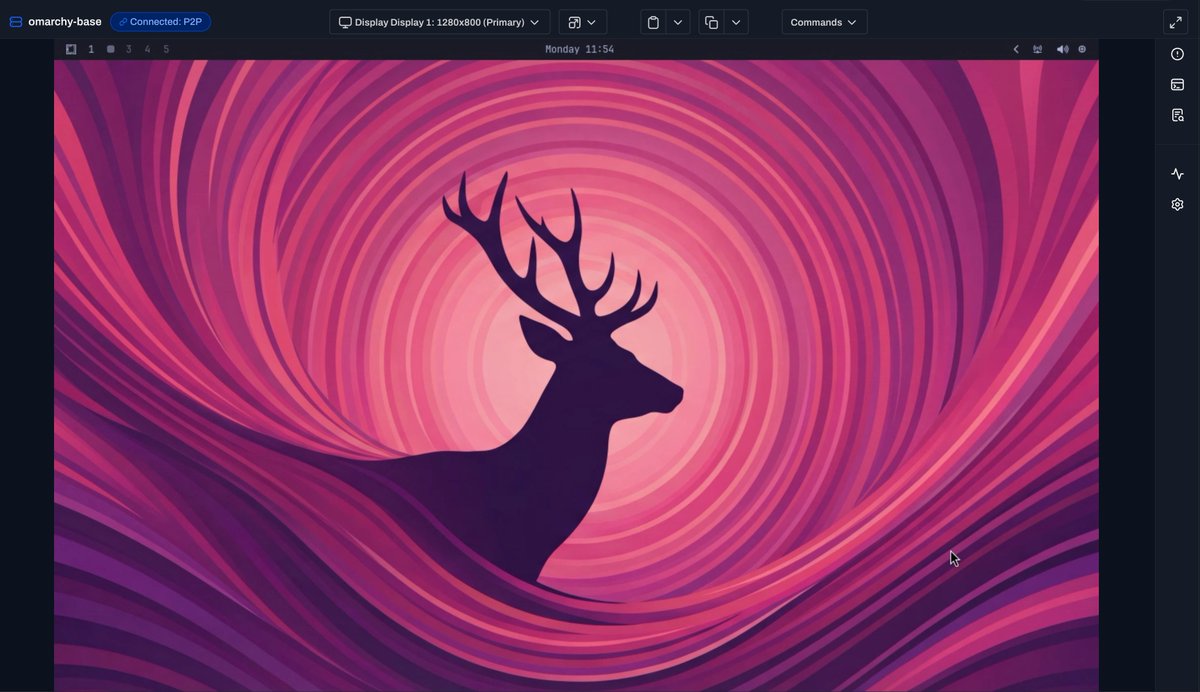Open the Display 1: 1280x800 dropdown
The image size is (1200, 692).
pyautogui.click(x=439, y=22)
